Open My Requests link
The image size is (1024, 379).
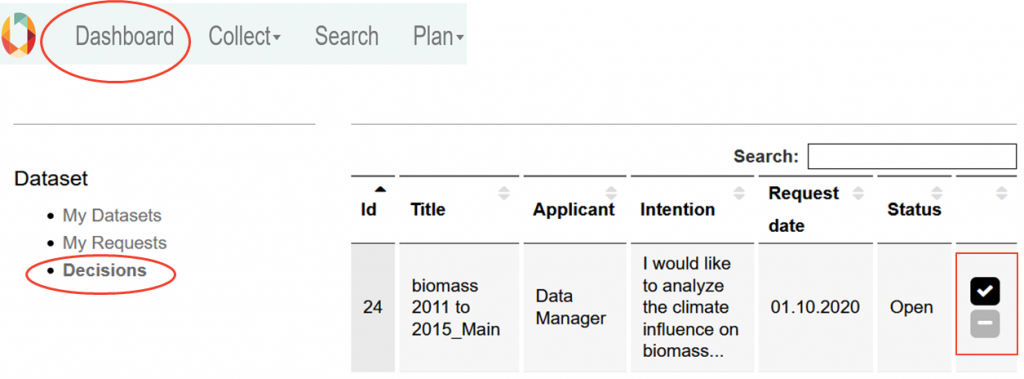pyautogui.click(x=114, y=243)
